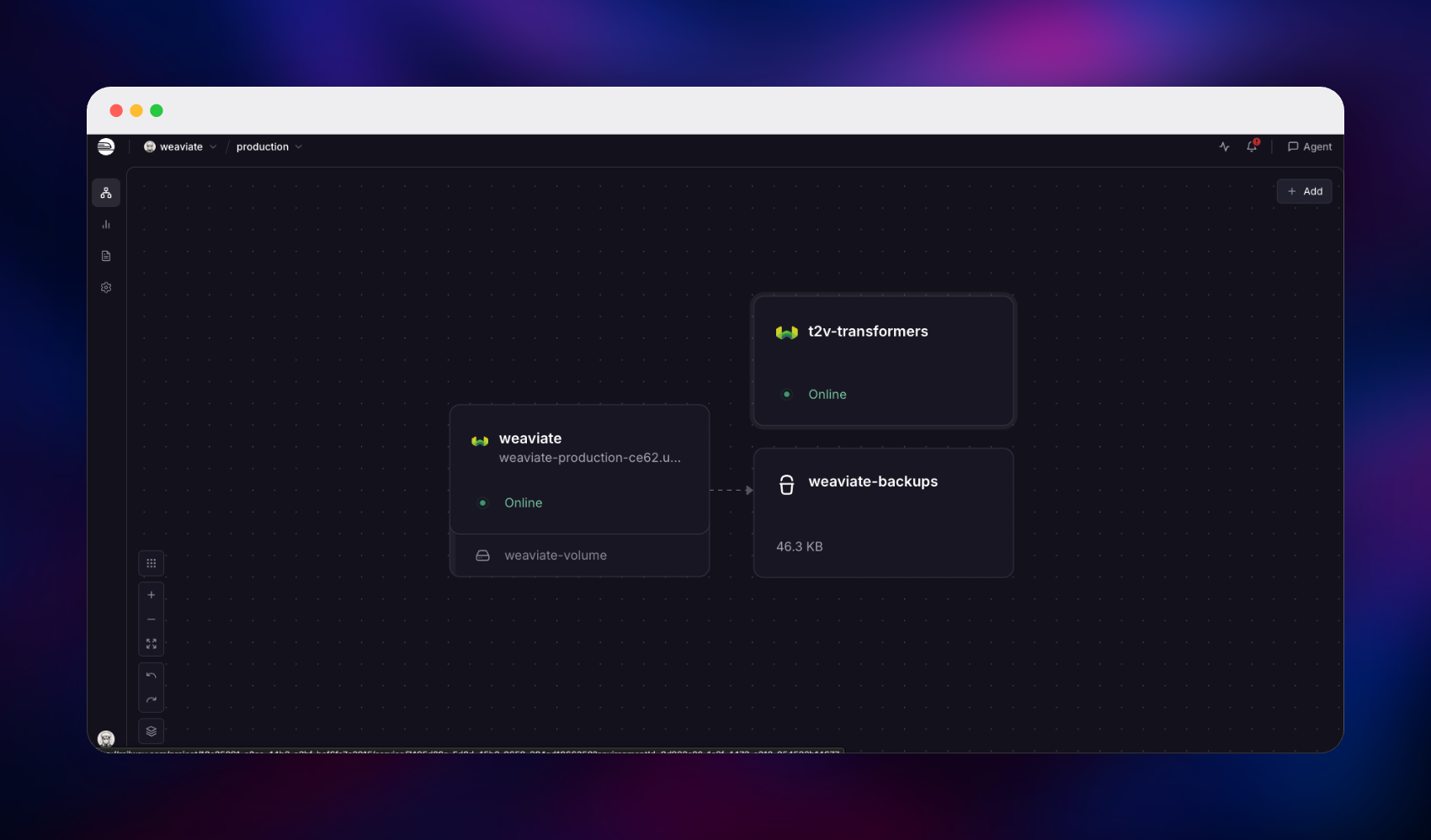
Task: Select the Architecture canvas sidebar icon
Action: [x=106, y=193]
